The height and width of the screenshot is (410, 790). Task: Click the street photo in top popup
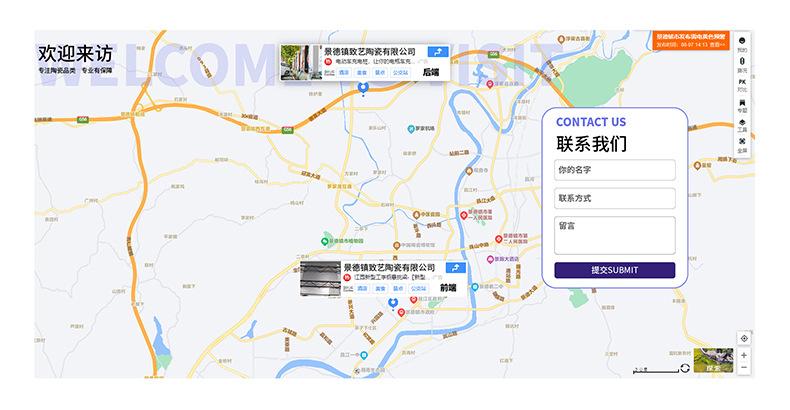[x=301, y=62]
